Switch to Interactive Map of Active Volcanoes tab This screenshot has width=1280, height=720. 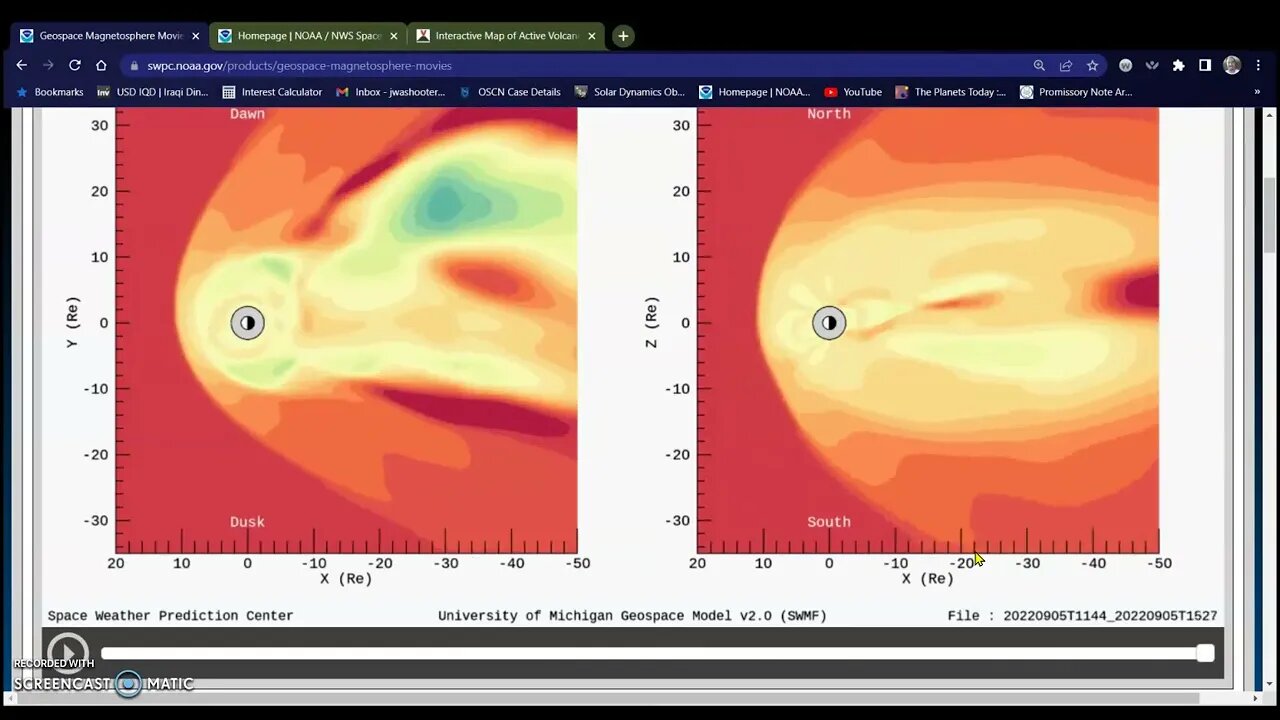507,36
